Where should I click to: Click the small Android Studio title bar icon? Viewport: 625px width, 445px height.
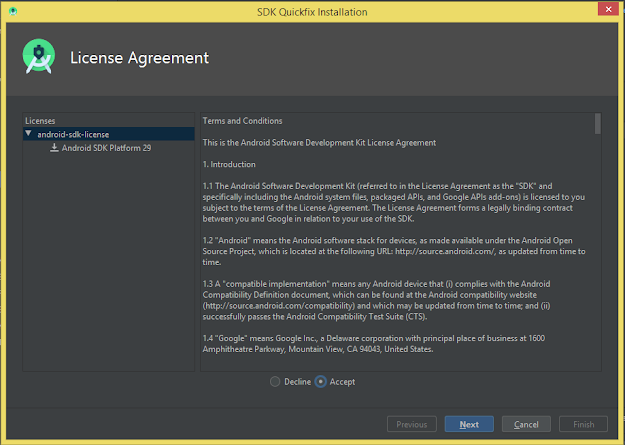(x=13, y=11)
